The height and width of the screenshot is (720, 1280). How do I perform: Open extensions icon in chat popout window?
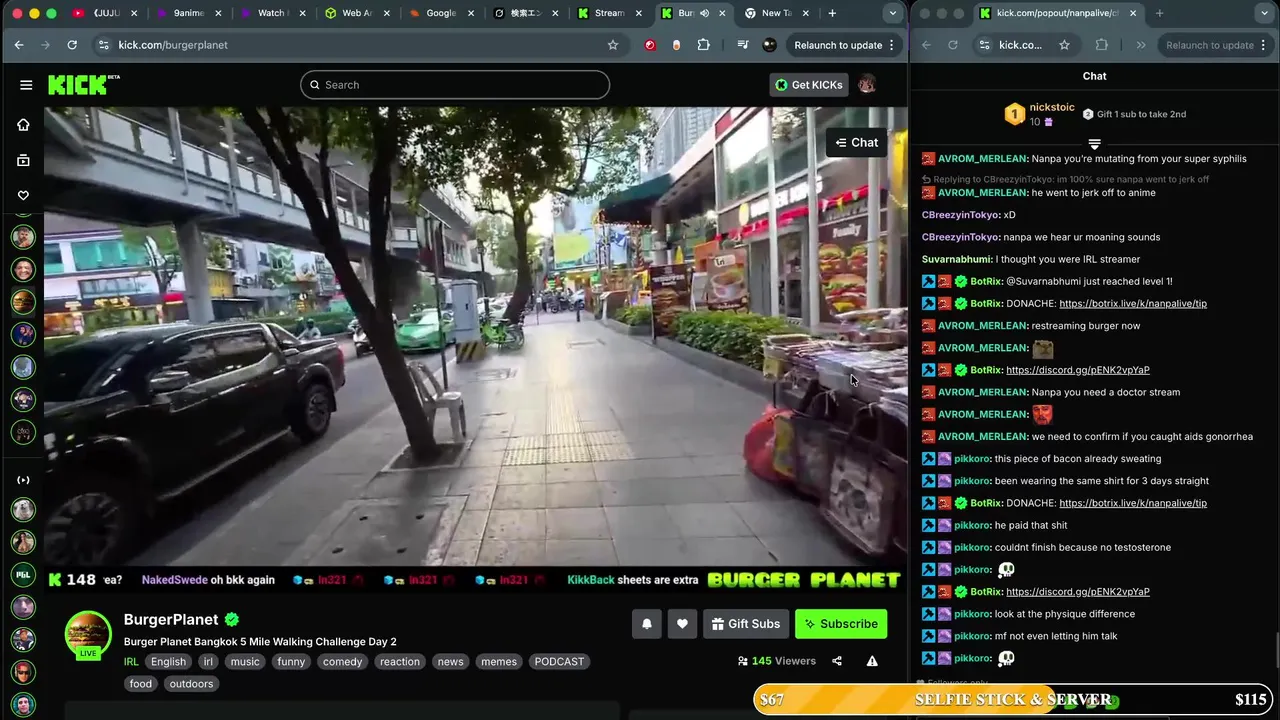click(1102, 45)
